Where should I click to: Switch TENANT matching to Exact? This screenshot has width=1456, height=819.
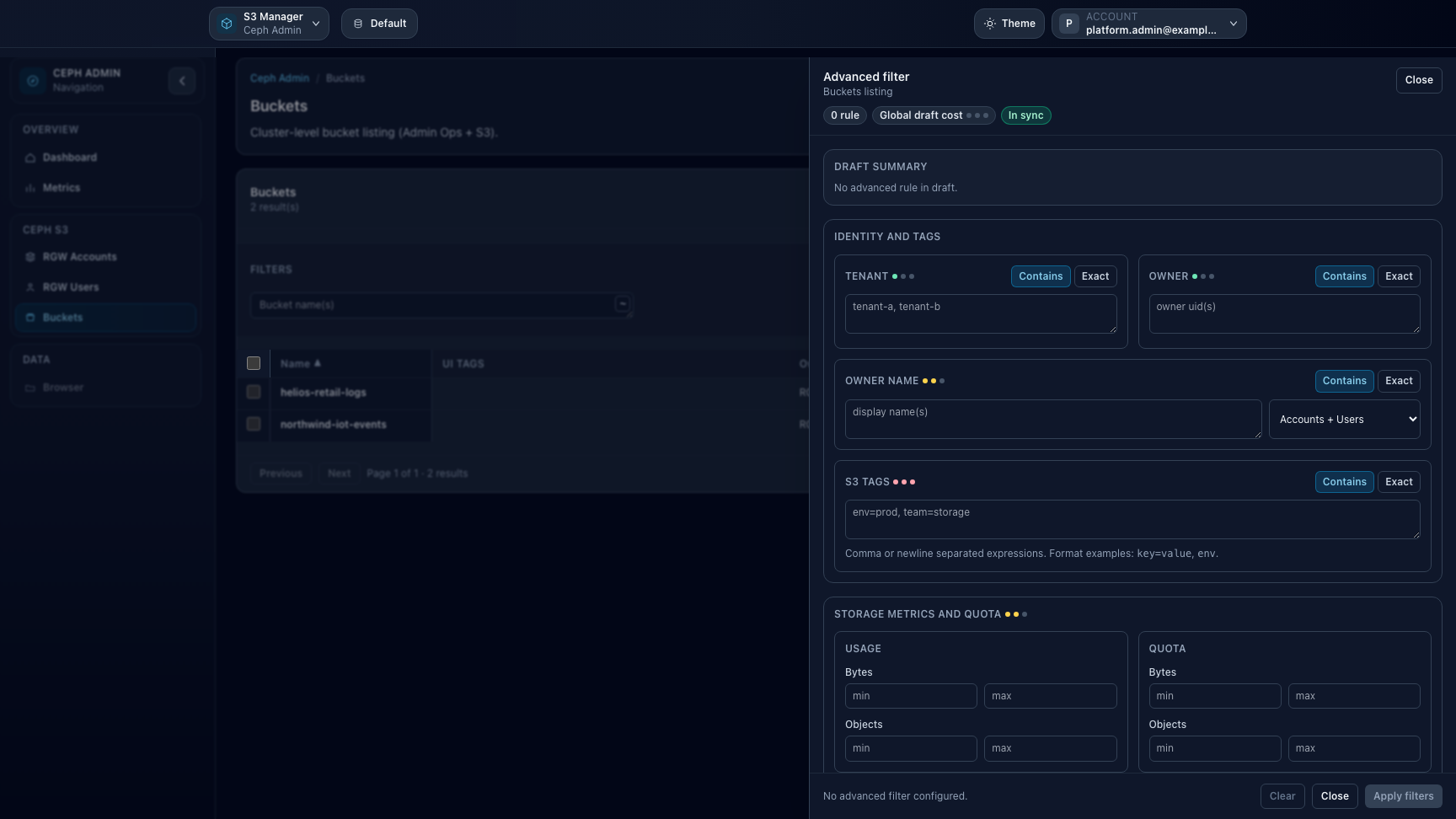pyautogui.click(x=1095, y=276)
